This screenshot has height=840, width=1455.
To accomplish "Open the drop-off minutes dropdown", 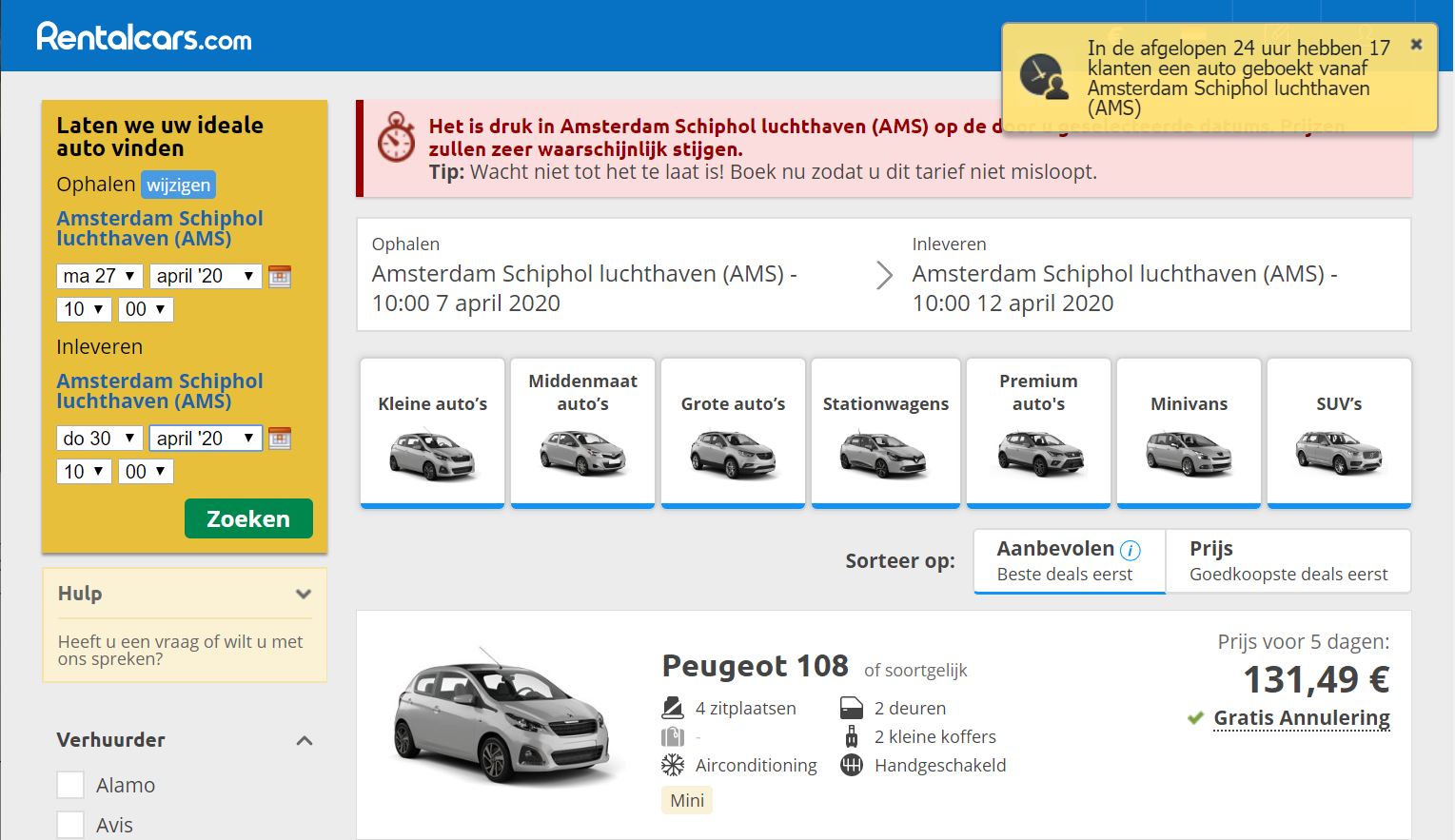I will (146, 471).
